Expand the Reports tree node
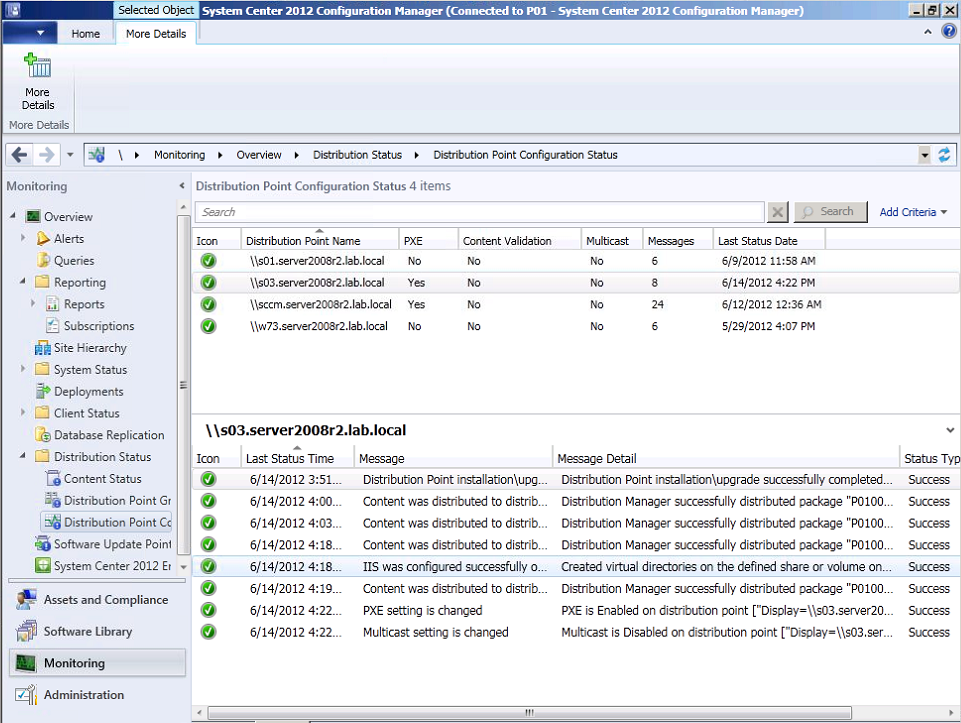The image size is (961, 723). coord(33,303)
